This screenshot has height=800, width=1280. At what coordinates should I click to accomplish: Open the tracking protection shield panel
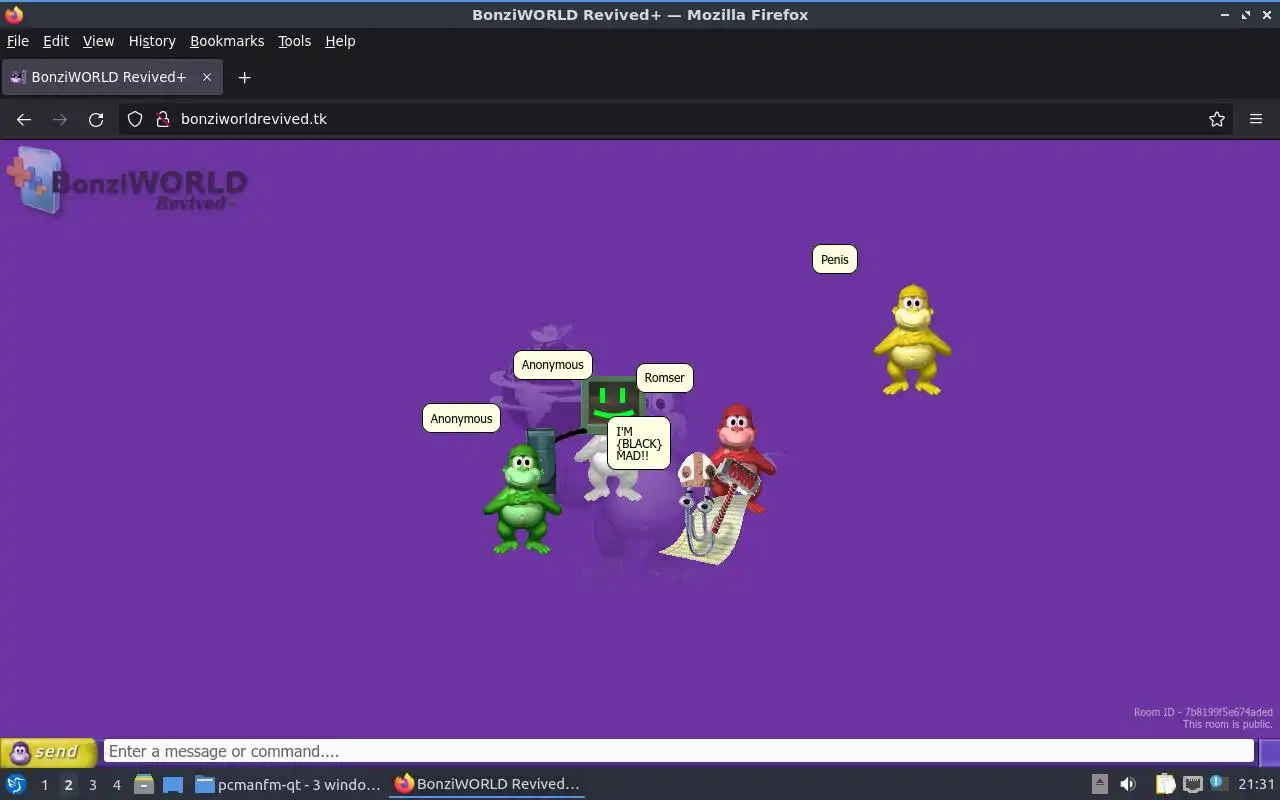pyautogui.click(x=135, y=119)
